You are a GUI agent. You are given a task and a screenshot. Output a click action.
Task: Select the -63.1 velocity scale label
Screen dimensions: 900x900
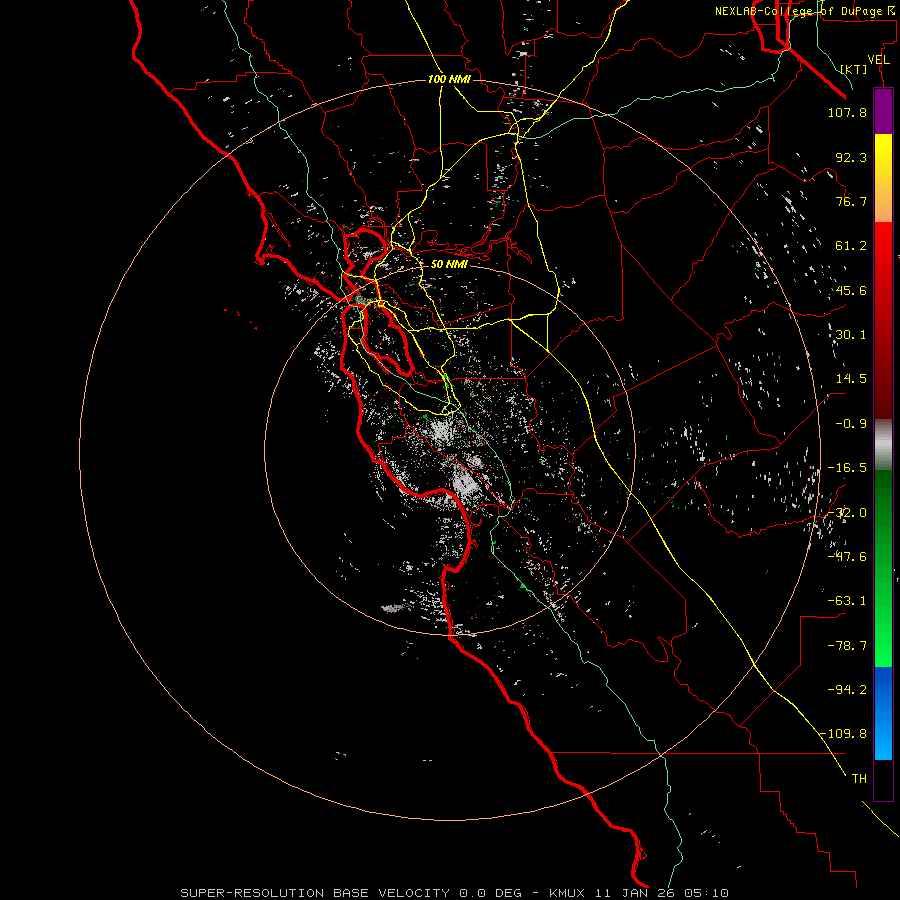(847, 601)
